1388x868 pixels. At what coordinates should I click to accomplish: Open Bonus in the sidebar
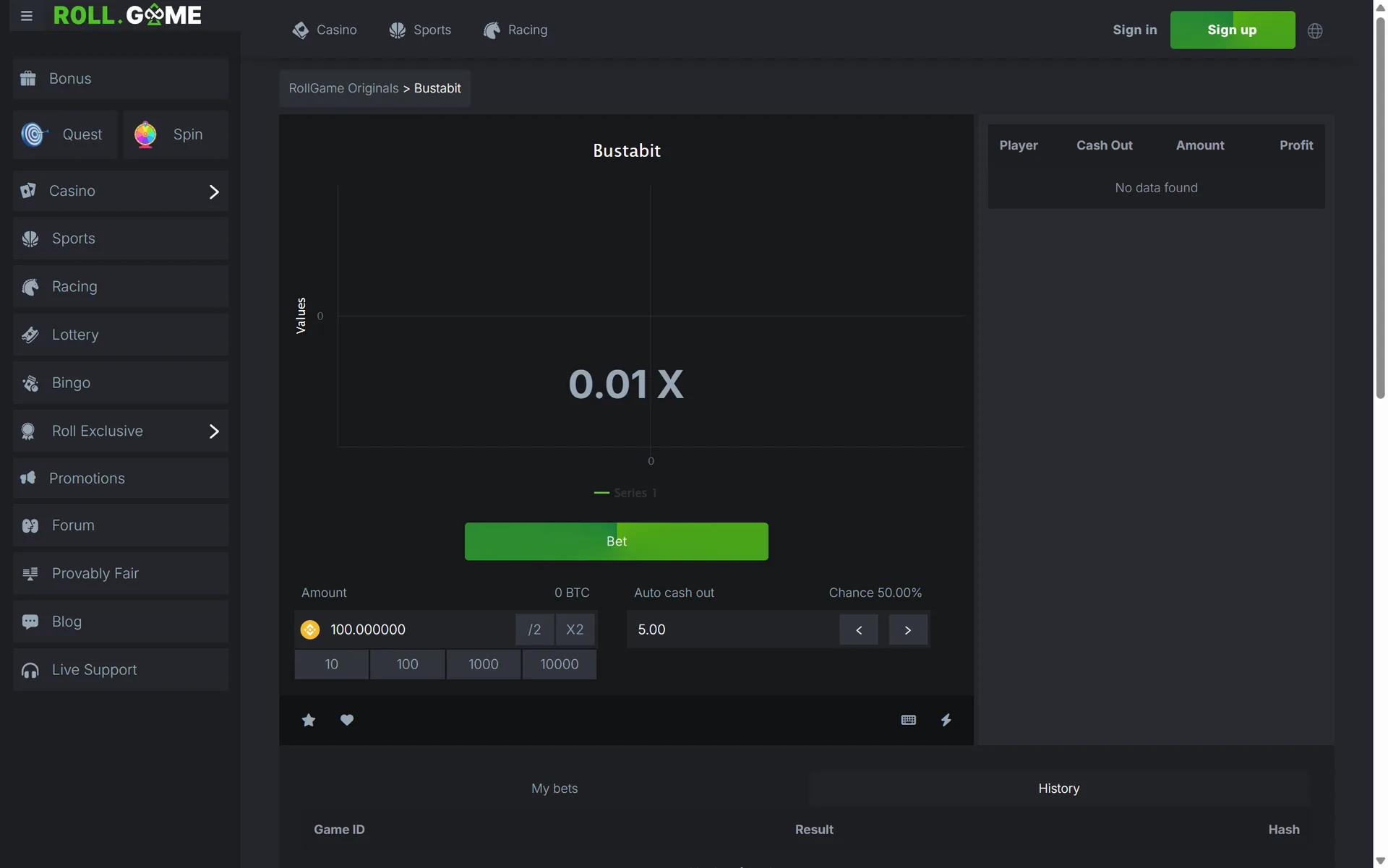click(121, 78)
